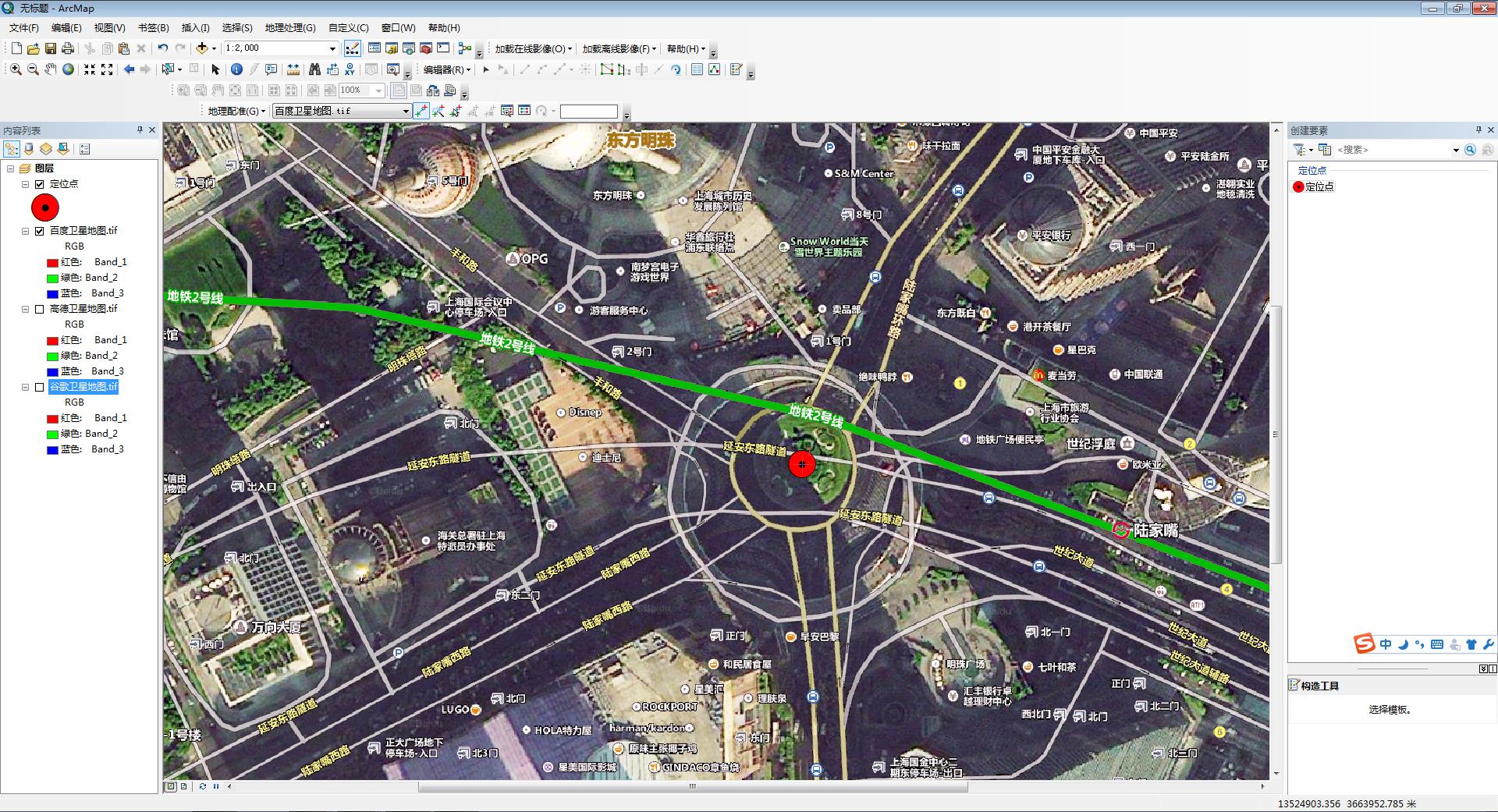Click the 帮助(H) toolbar button

point(686,48)
